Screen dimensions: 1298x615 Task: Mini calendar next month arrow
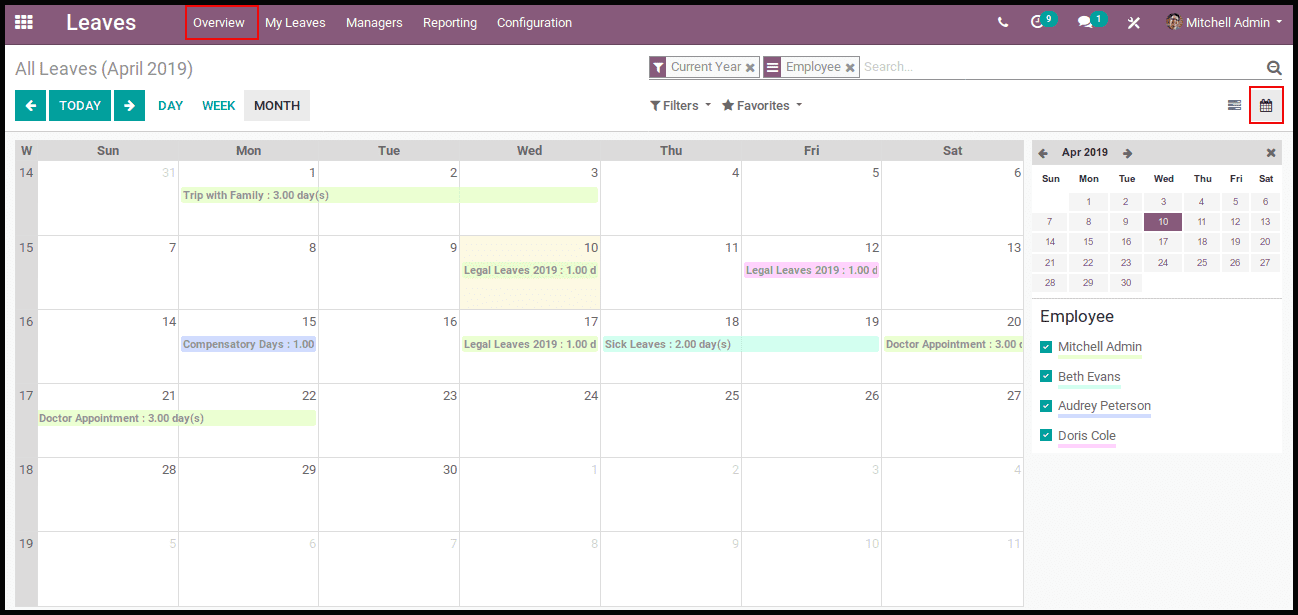coord(1127,153)
